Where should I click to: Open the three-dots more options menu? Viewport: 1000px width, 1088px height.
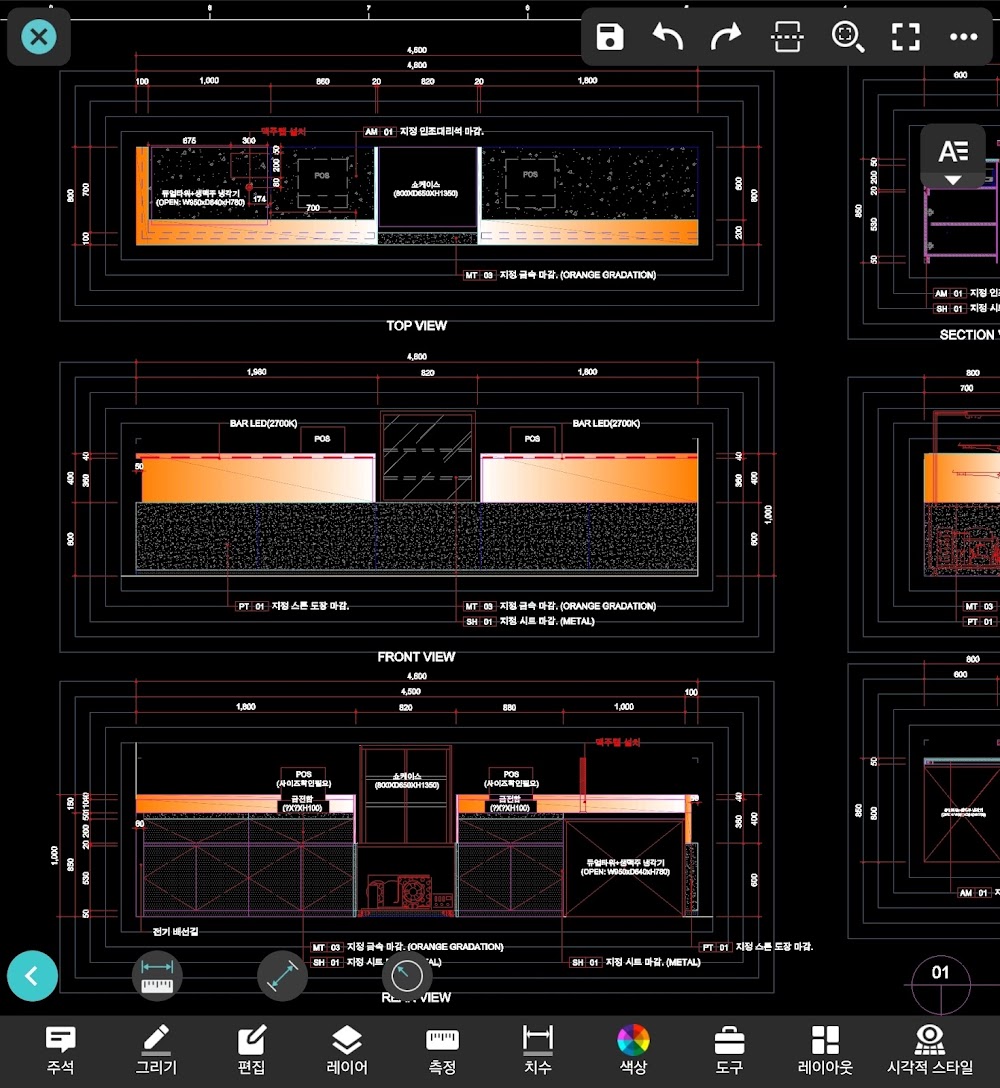pos(964,37)
